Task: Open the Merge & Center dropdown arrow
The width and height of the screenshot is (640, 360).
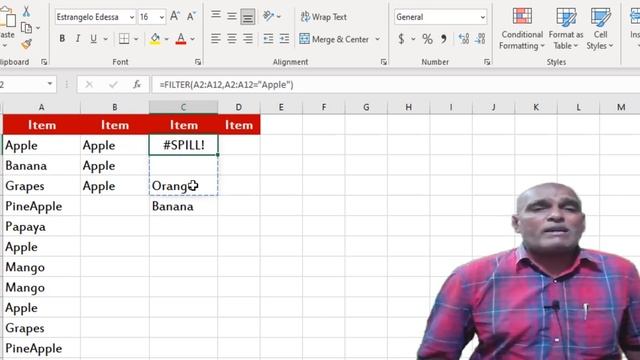Action: tap(378, 39)
